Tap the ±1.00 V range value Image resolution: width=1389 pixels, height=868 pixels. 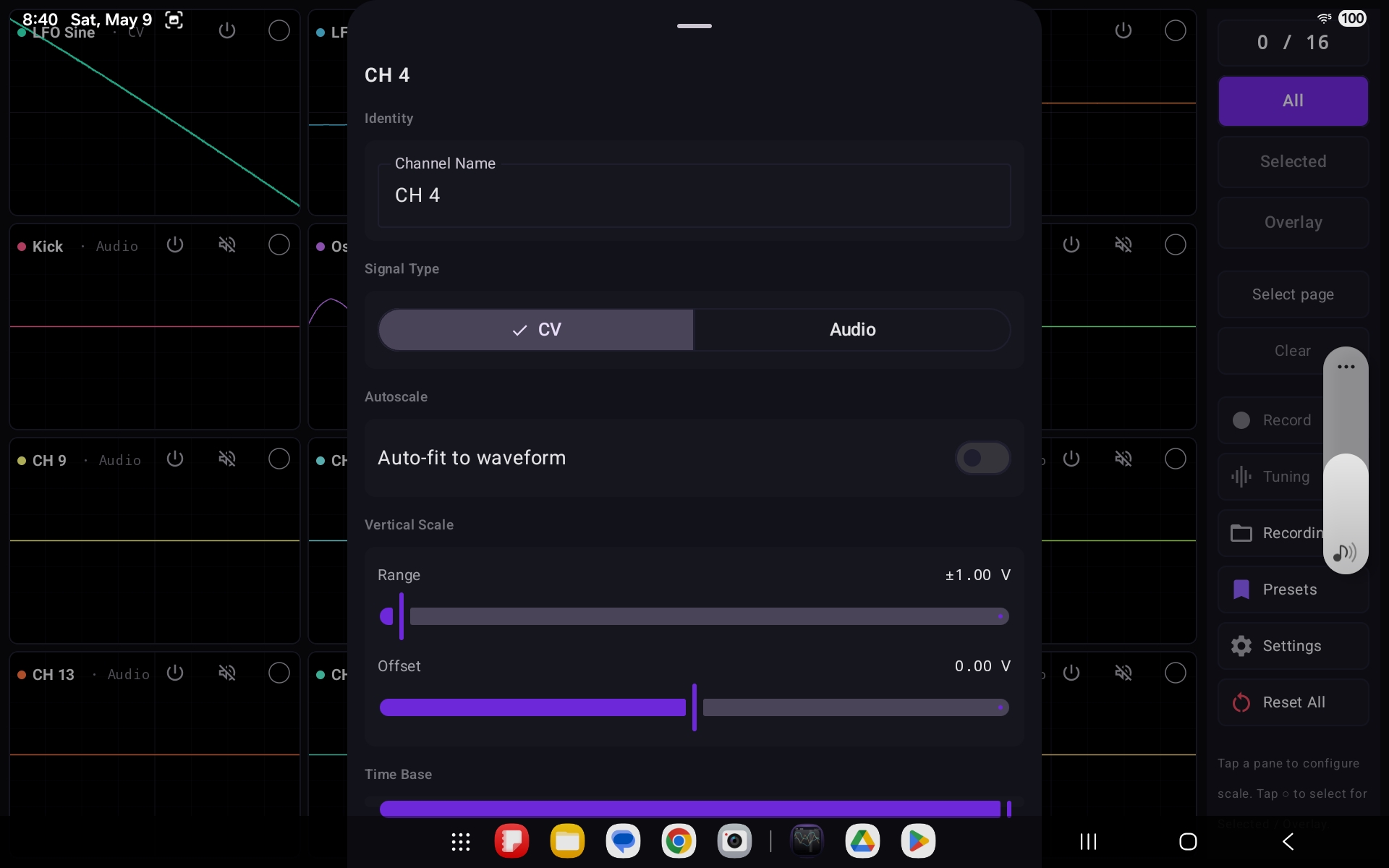coord(978,575)
